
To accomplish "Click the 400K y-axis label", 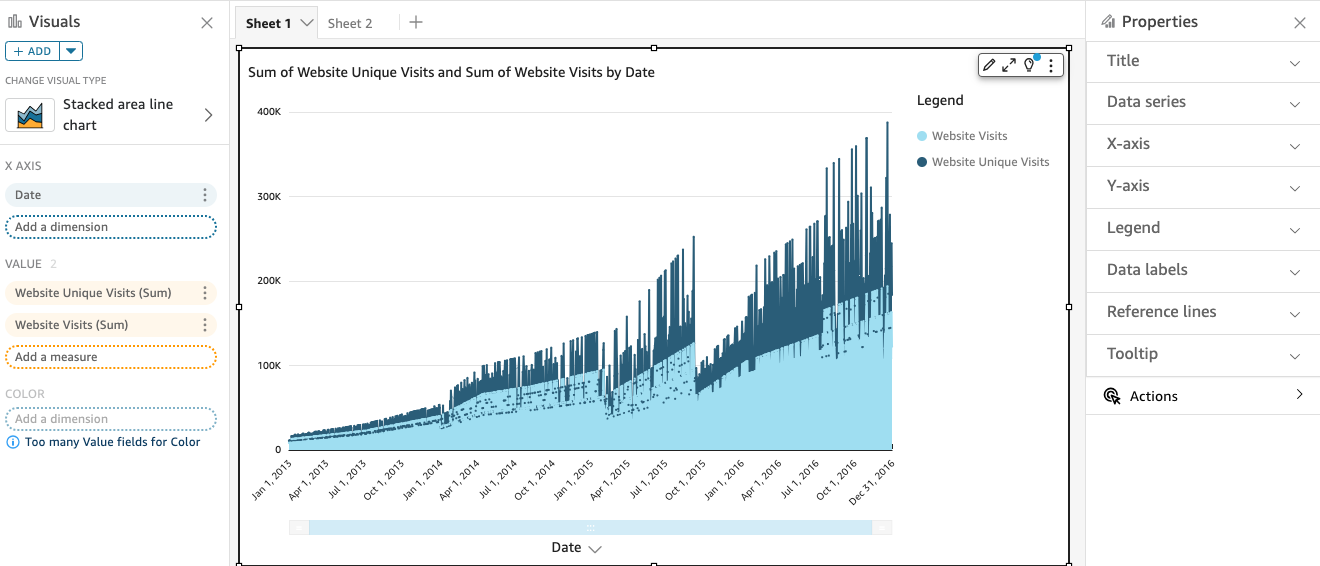I will (x=268, y=112).
